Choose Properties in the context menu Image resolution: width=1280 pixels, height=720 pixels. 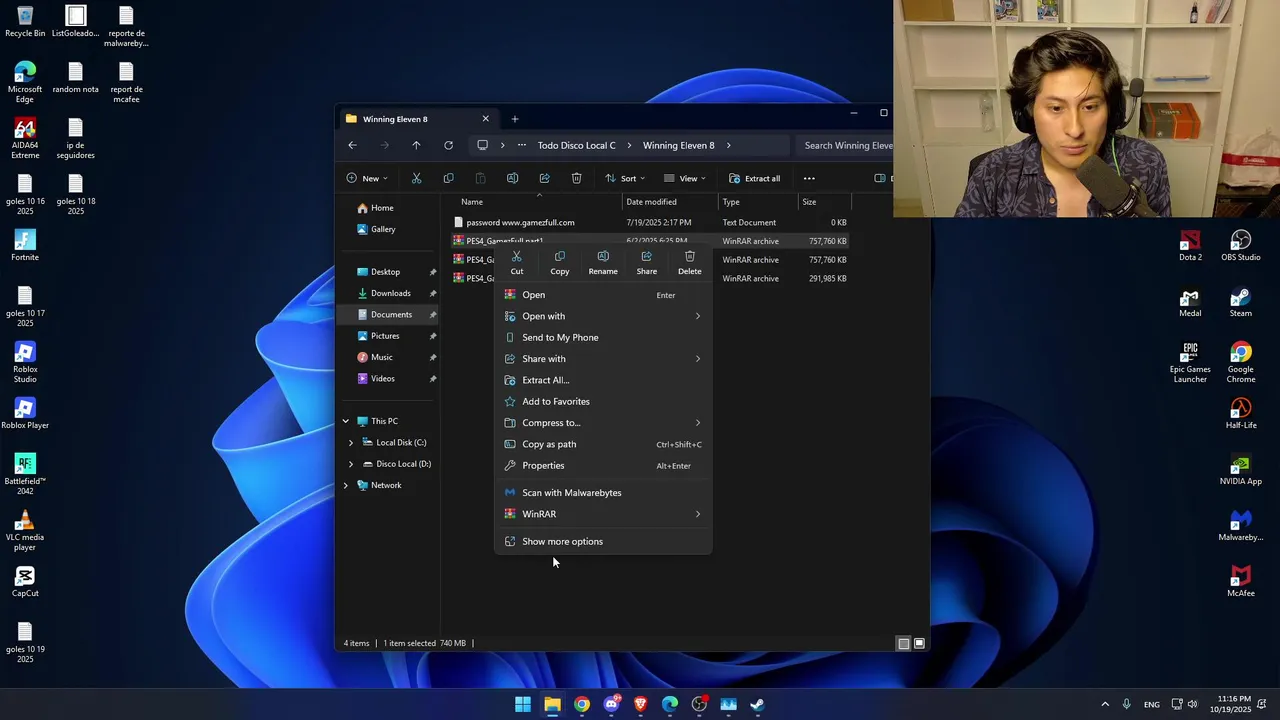pos(603,466)
